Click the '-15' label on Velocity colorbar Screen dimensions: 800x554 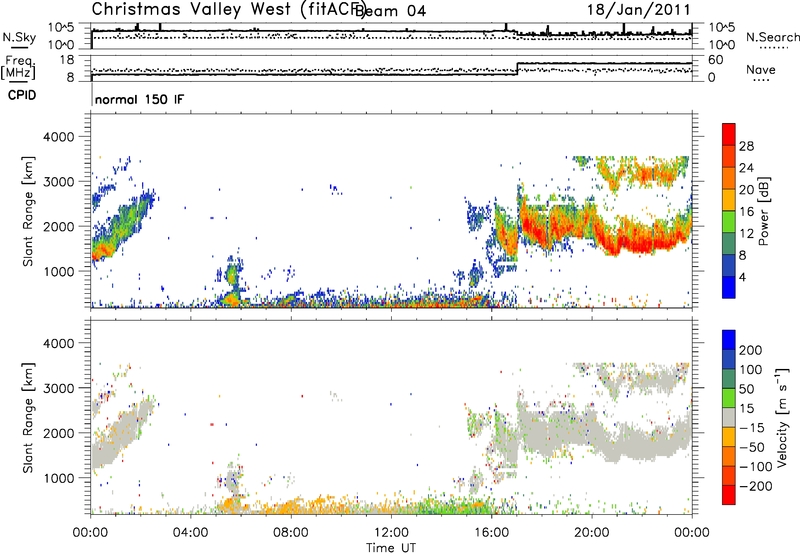[x=752, y=427]
